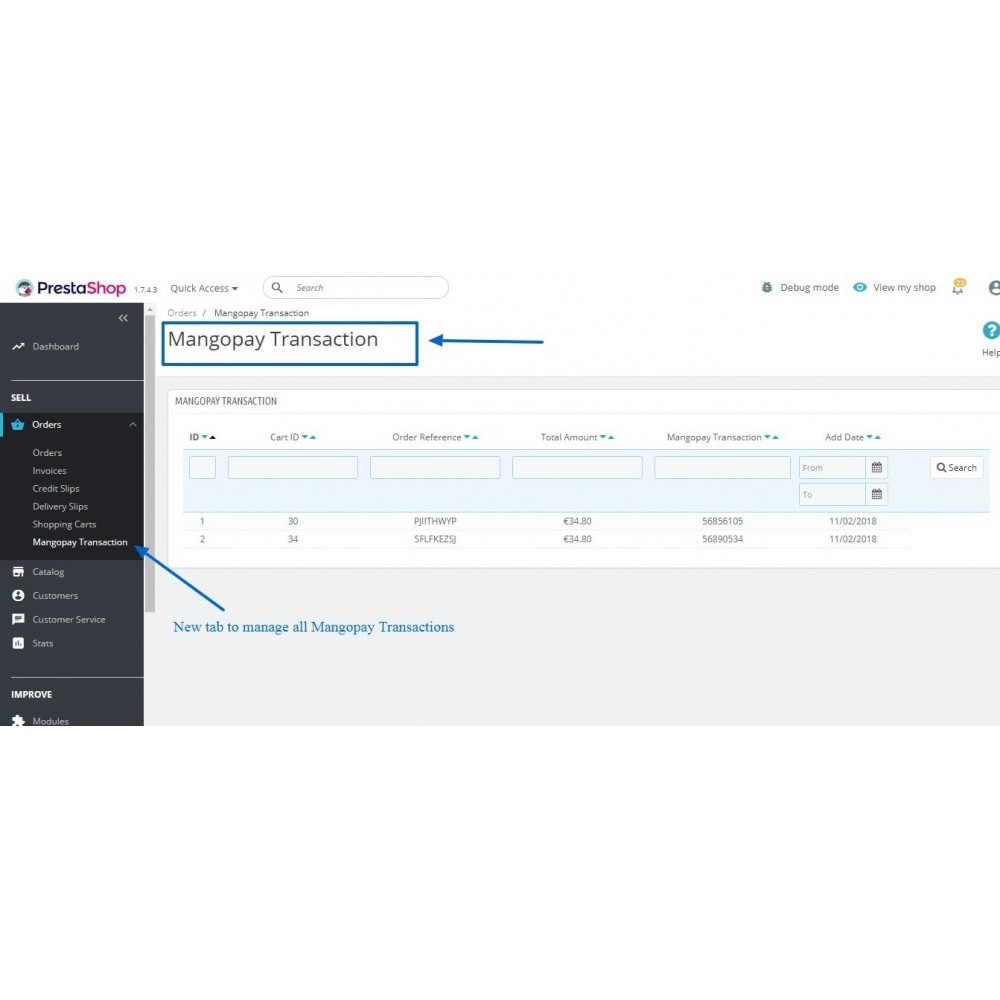Focus the Total Amount filter field
This screenshot has width=1000, height=1000.
(577, 468)
